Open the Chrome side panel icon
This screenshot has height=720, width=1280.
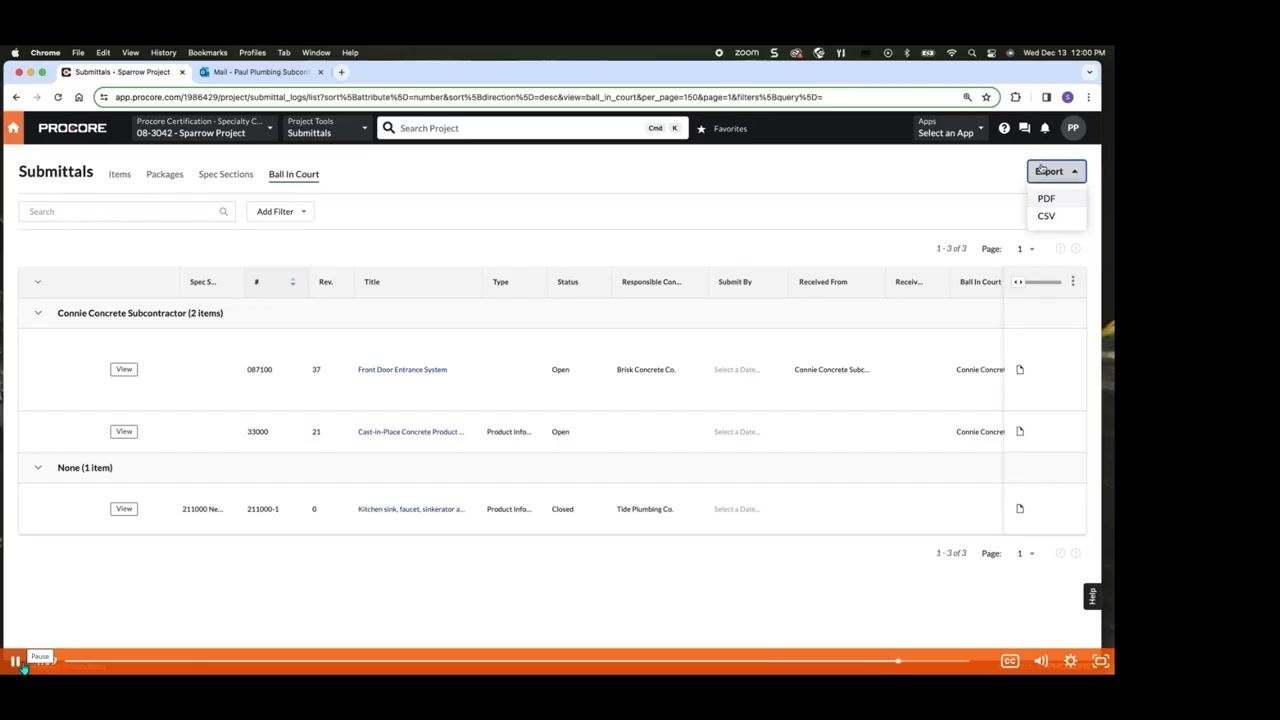pyautogui.click(x=1046, y=97)
